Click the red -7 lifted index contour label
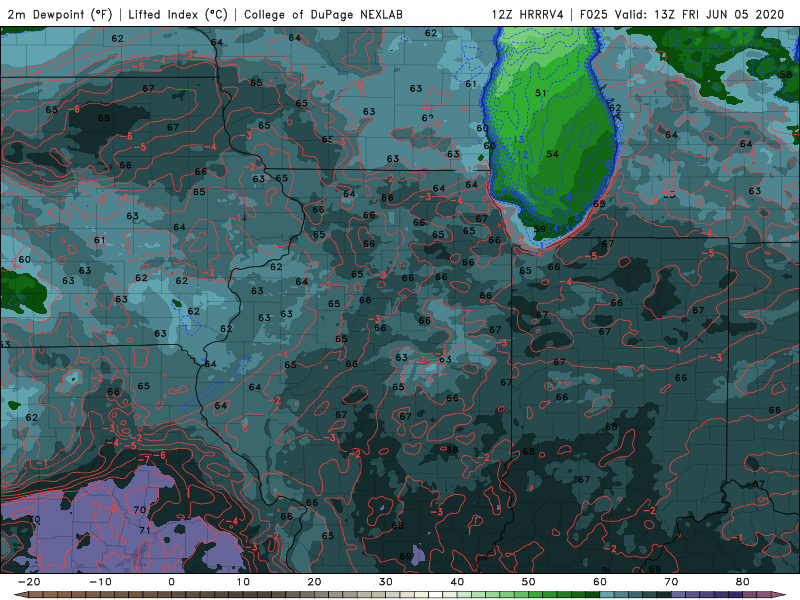 pyautogui.click(x=144, y=460)
